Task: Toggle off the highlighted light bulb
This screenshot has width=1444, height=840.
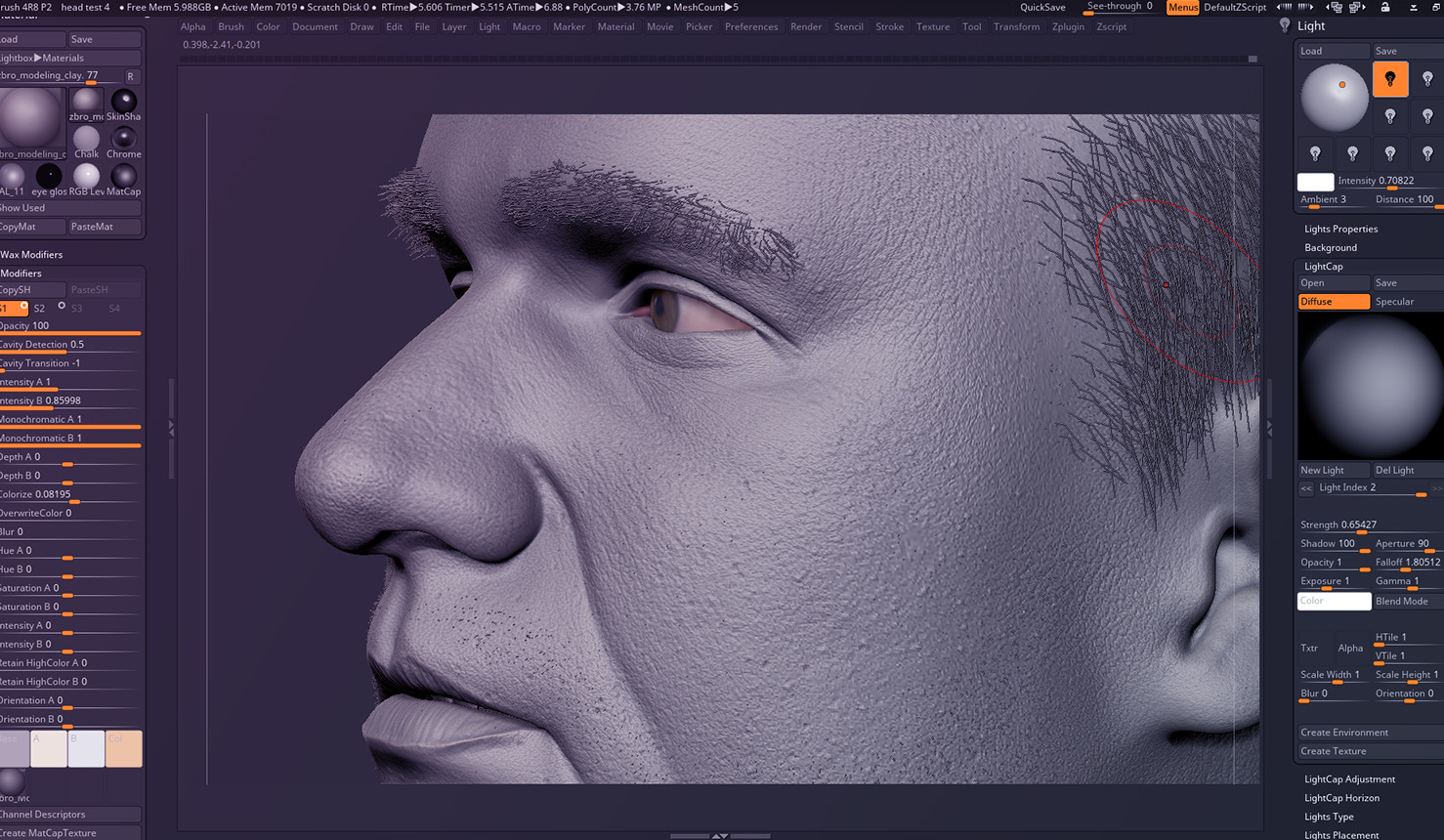Action: tap(1390, 79)
